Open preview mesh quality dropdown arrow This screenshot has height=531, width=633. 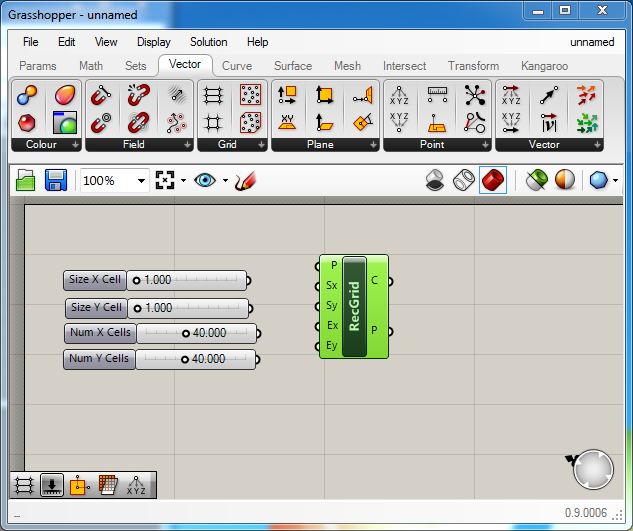point(615,180)
